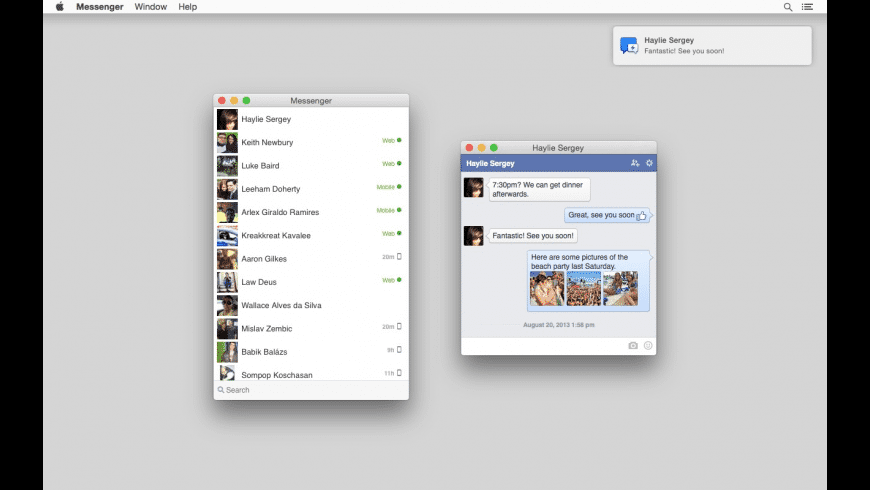View the third beach party photo
Viewport: 870px width, 490px height.
coord(620,288)
